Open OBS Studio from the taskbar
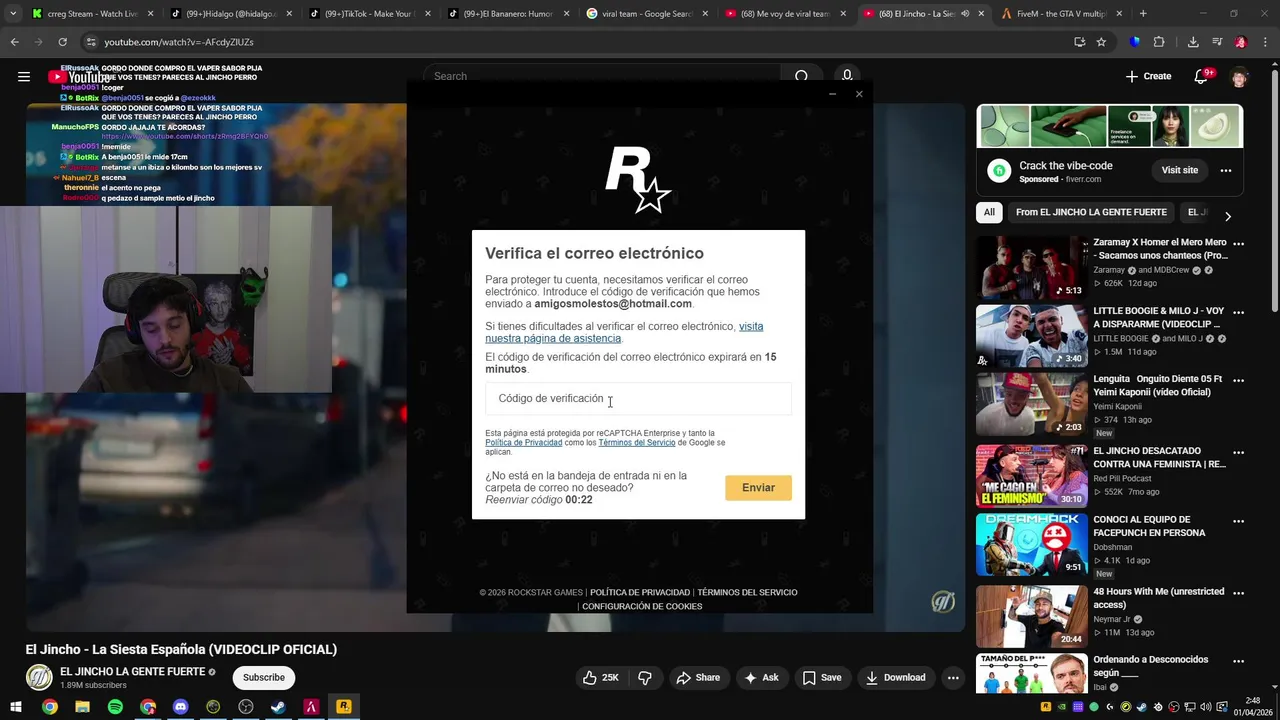Viewport: 1280px width, 720px height. point(246,706)
